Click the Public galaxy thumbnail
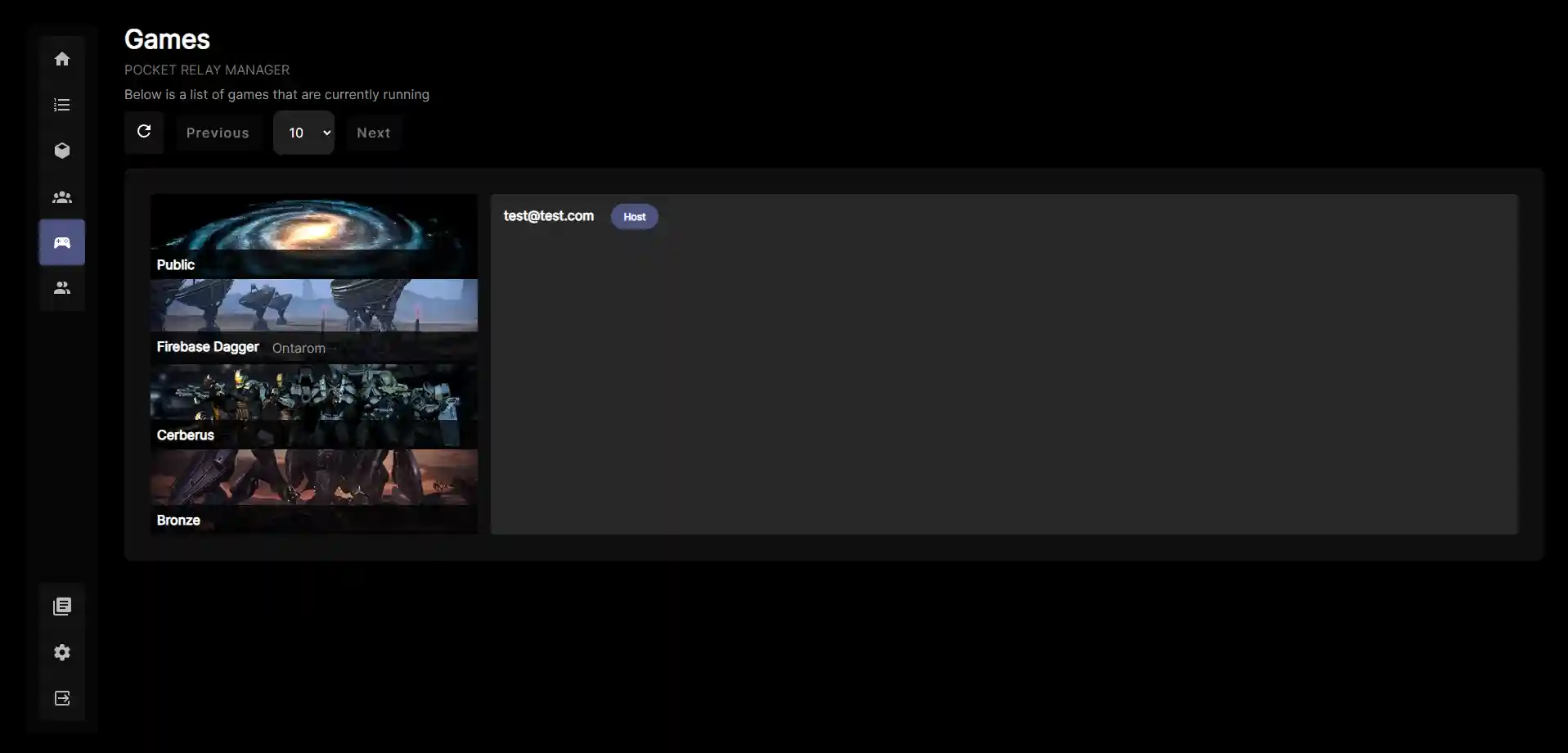The width and height of the screenshot is (1568, 753). coord(314,236)
